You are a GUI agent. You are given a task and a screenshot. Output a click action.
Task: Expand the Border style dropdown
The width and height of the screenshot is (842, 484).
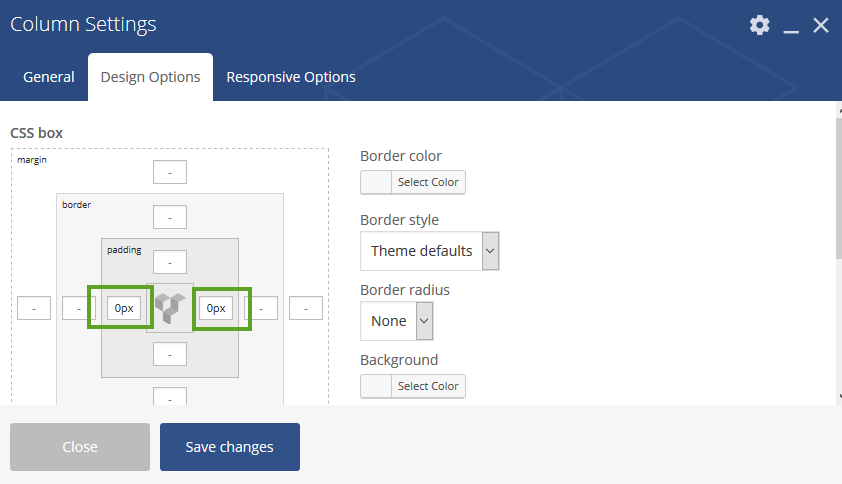(x=429, y=251)
